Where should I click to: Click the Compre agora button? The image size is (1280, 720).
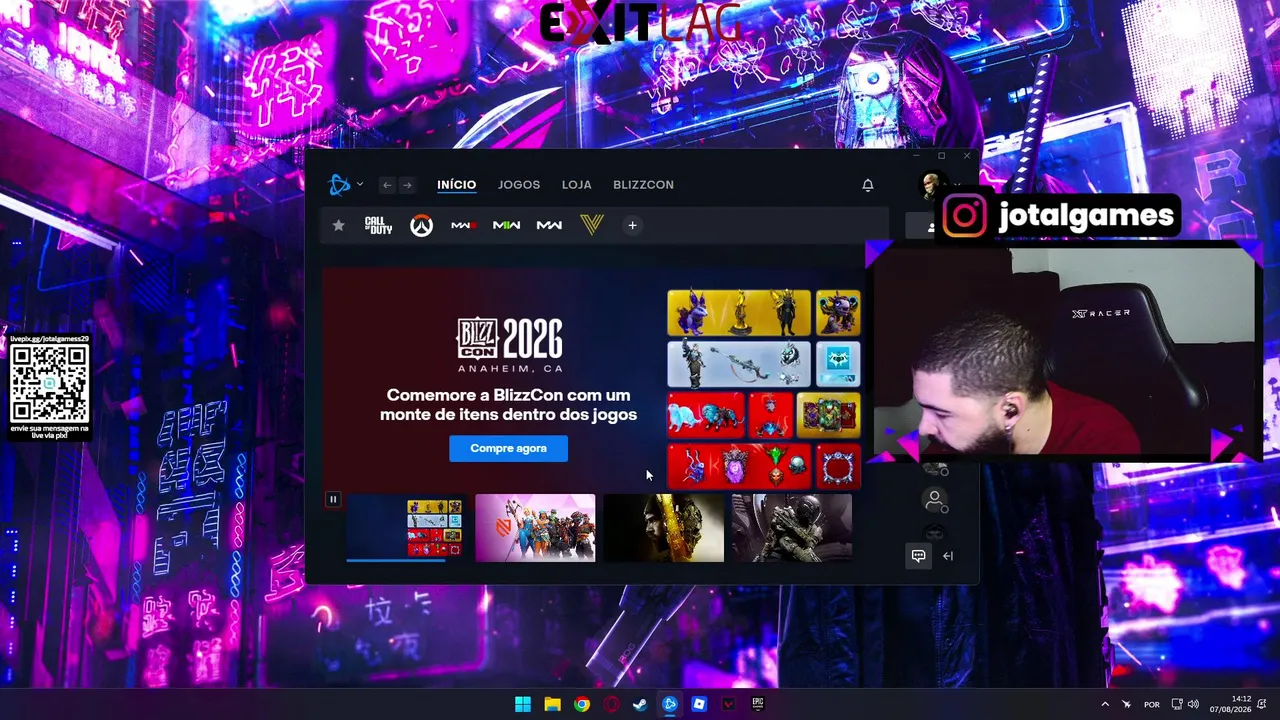(x=508, y=448)
